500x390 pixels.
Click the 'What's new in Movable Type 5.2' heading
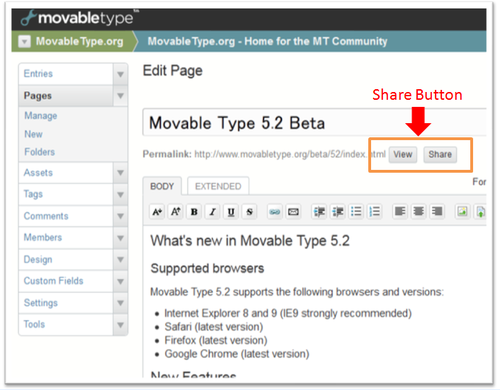250,241
